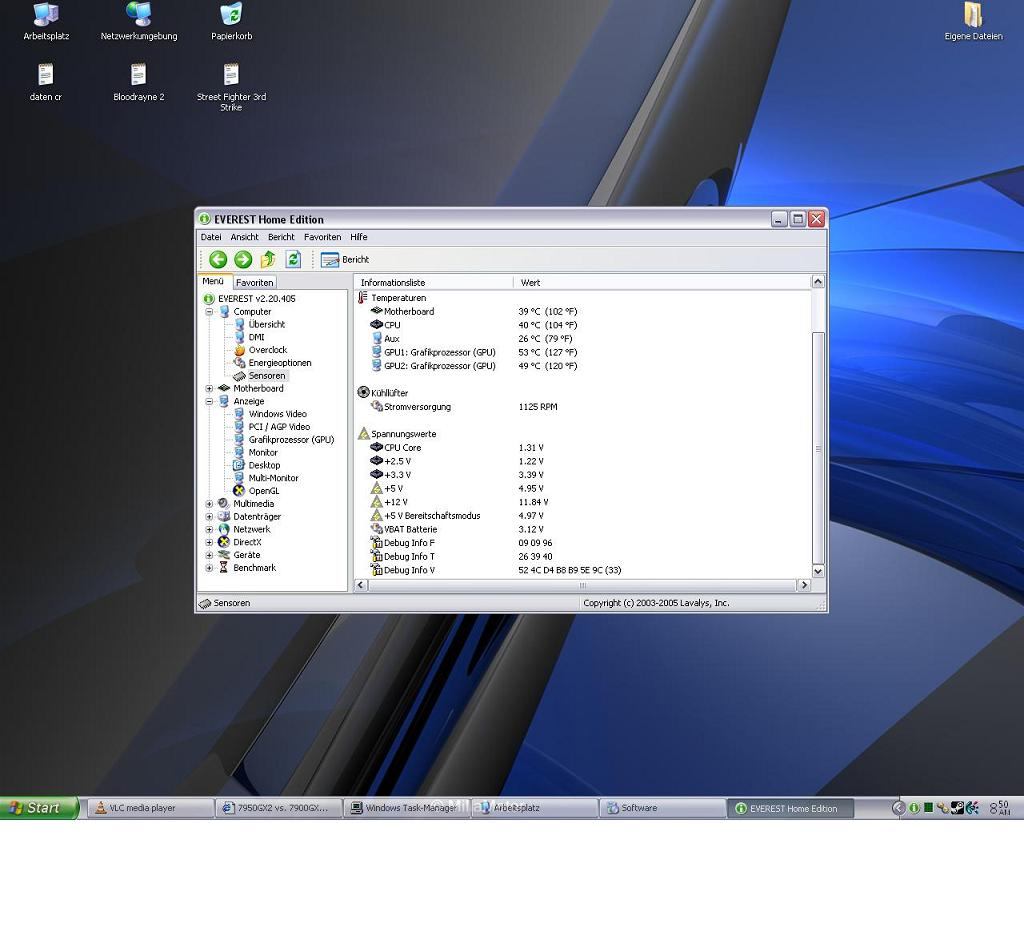Open the Bericht menu in menu bar

281,237
